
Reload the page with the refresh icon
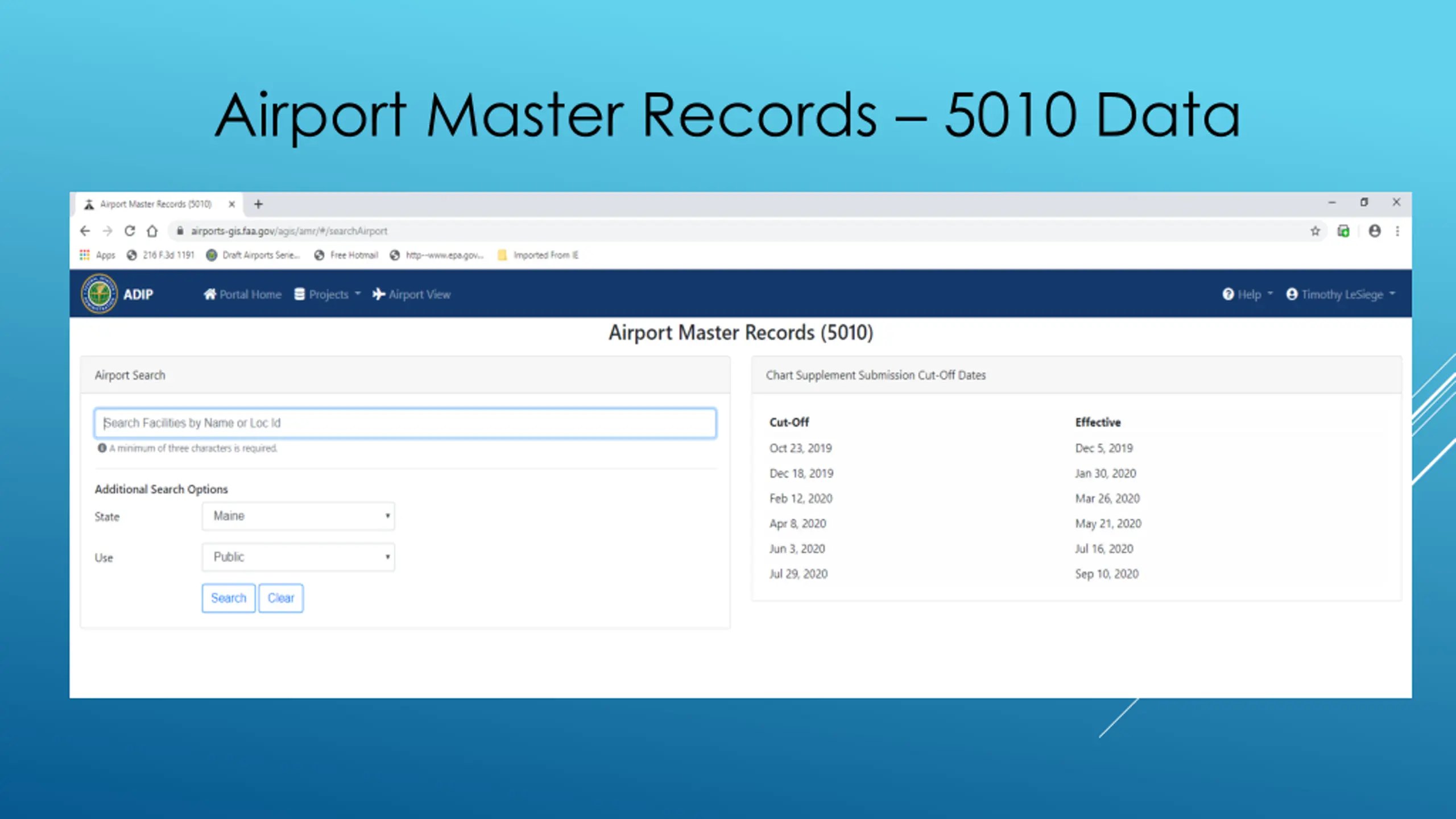point(130,231)
